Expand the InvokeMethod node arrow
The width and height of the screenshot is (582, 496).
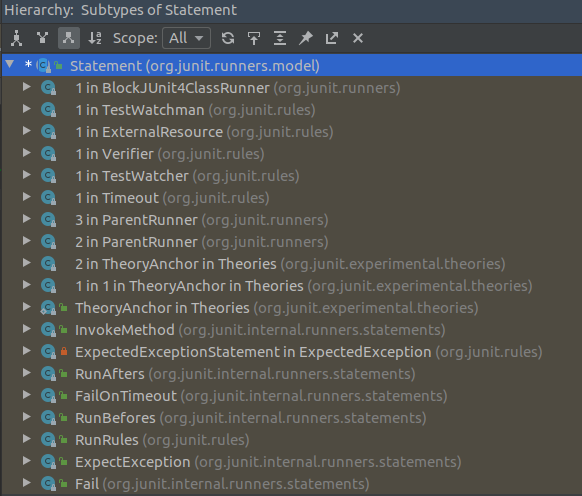click(x=26, y=329)
